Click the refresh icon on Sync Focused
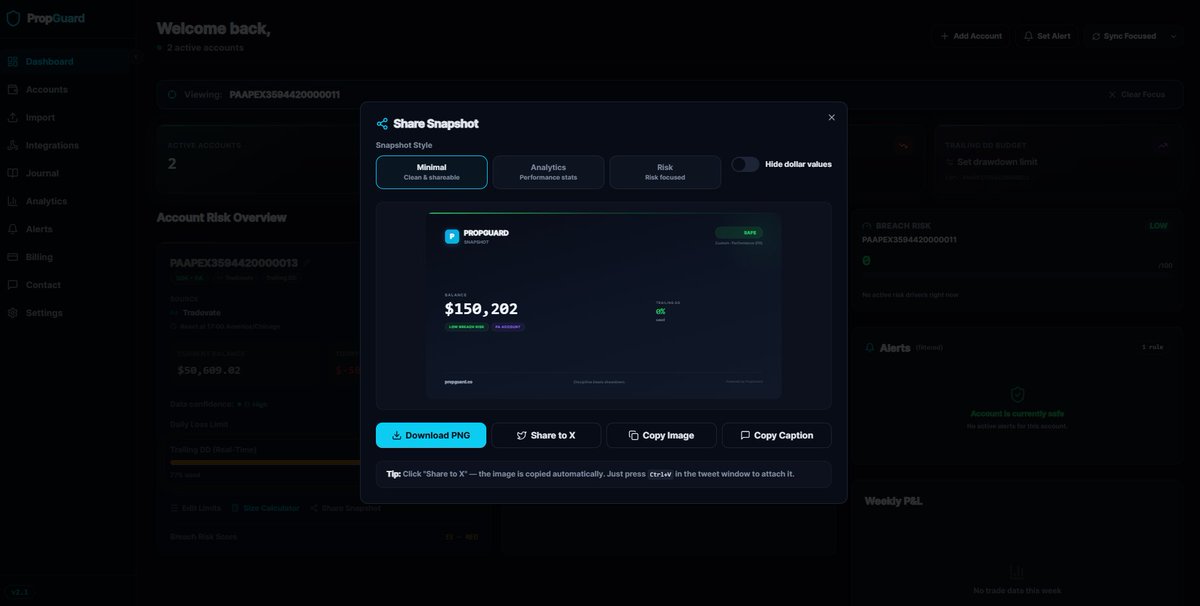 pyautogui.click(x=1096, y=36)
